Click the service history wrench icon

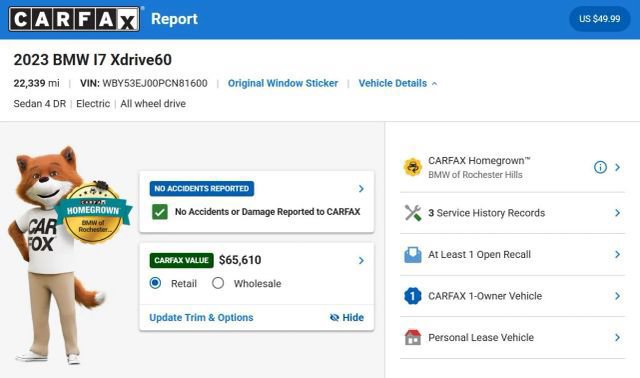point(413,213)
